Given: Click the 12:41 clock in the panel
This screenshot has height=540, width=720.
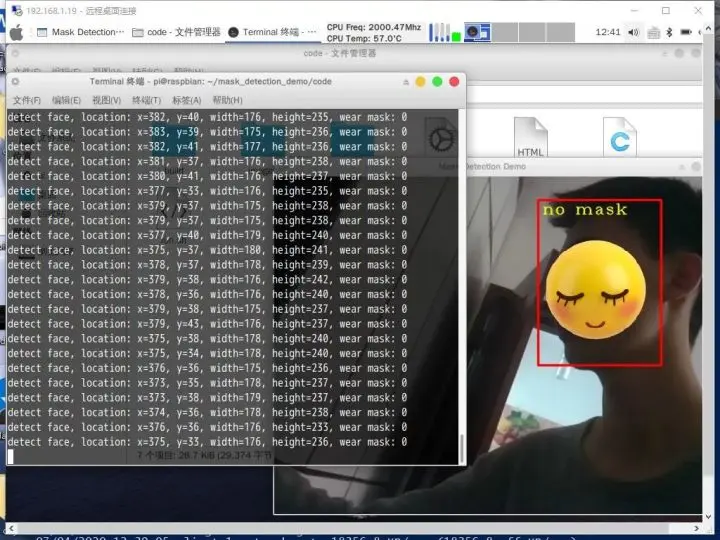Looking at the screenshot, I should click(x=608, y=32).
